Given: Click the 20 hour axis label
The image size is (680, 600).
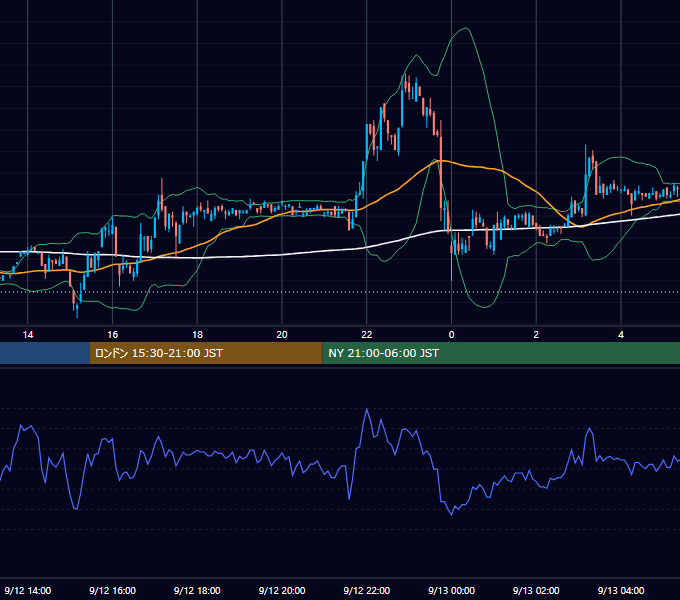Looking at the screenshot, I should pos(282,335).
